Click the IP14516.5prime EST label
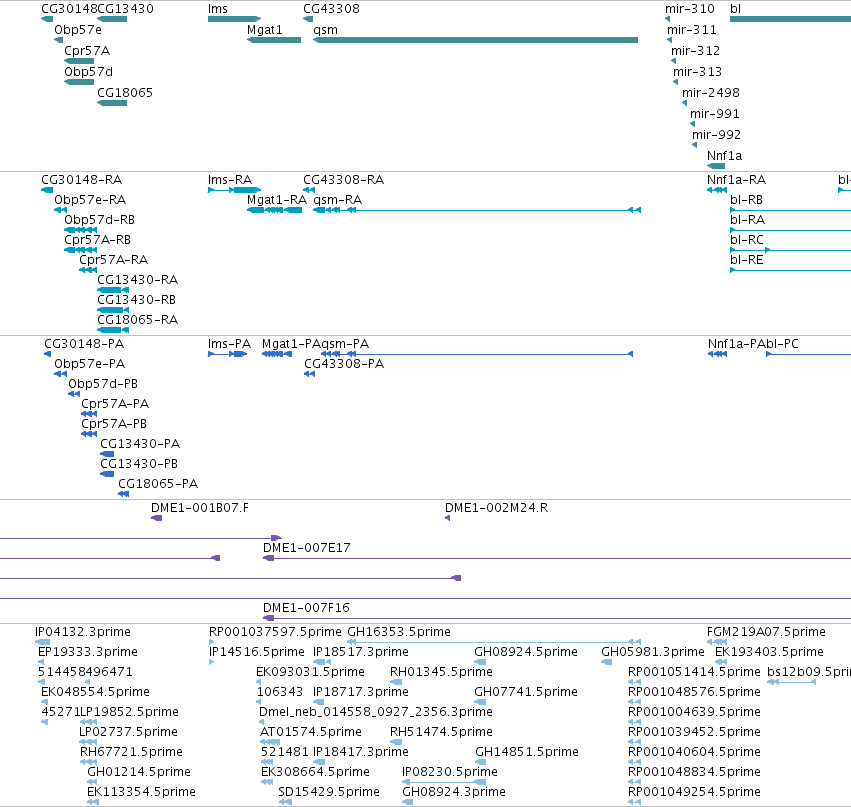851x807 pixels. click(x=257, y=652)
